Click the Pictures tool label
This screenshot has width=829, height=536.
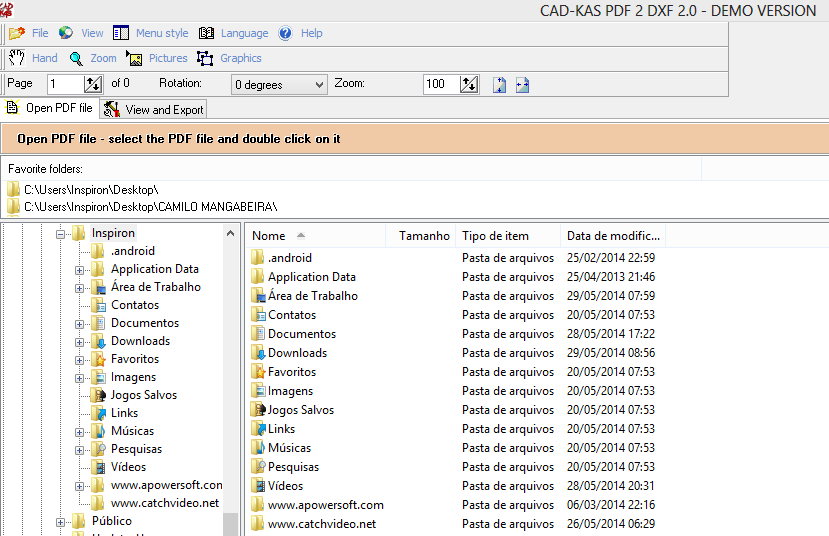tap(168, 58)
